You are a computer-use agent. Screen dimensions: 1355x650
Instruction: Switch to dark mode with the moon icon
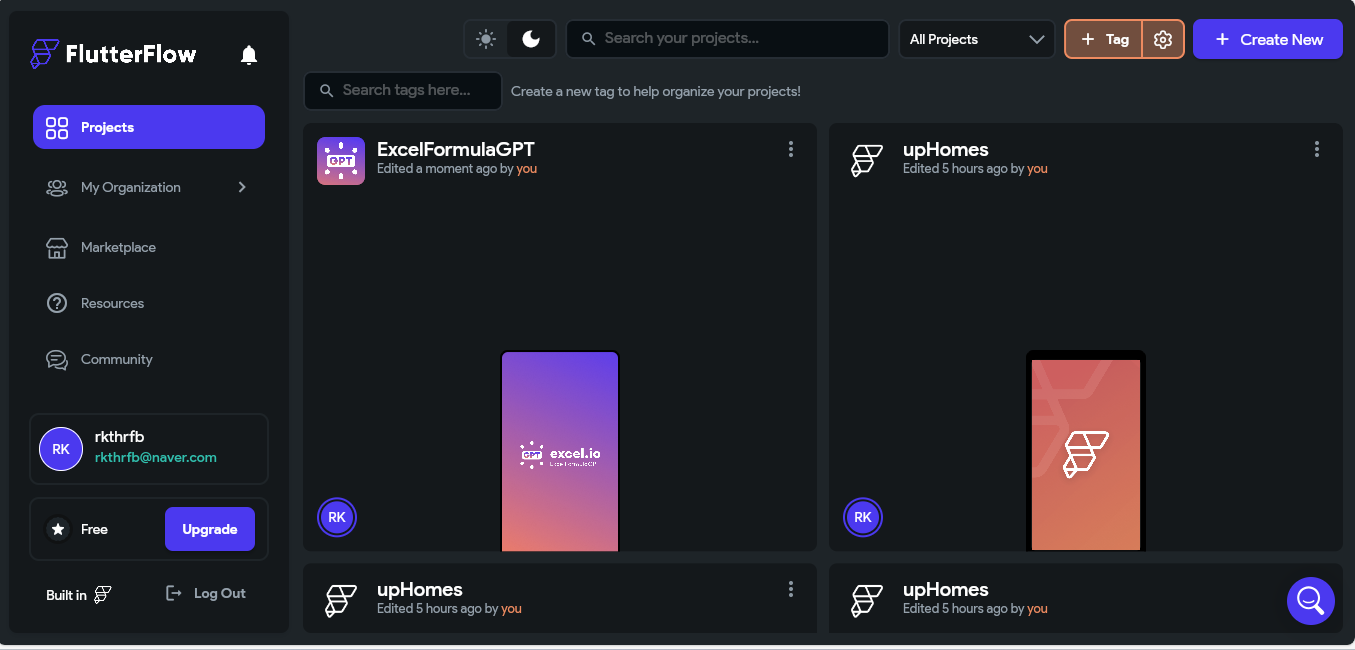[x=531, y=39]
